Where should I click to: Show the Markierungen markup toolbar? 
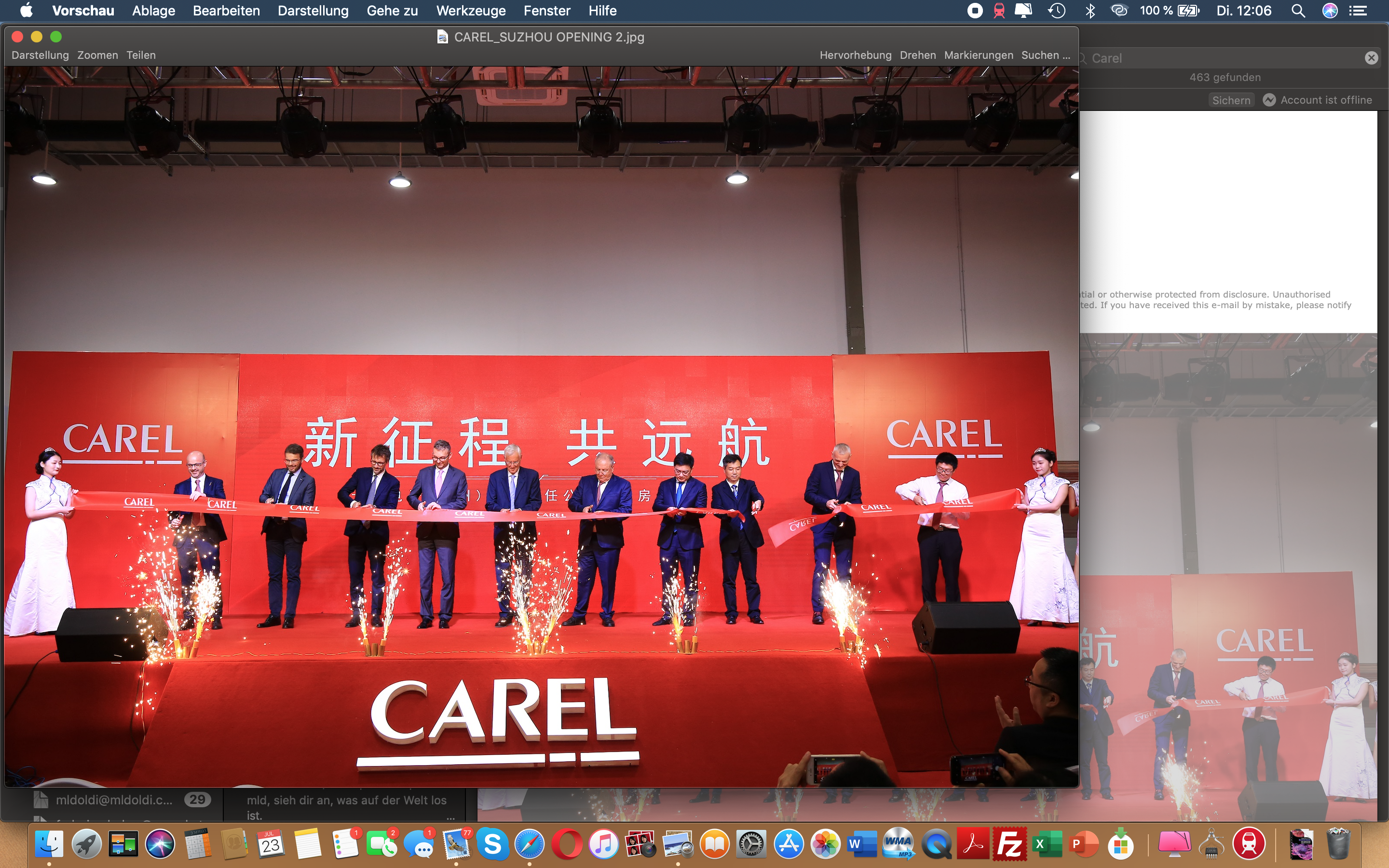point(979,55)
